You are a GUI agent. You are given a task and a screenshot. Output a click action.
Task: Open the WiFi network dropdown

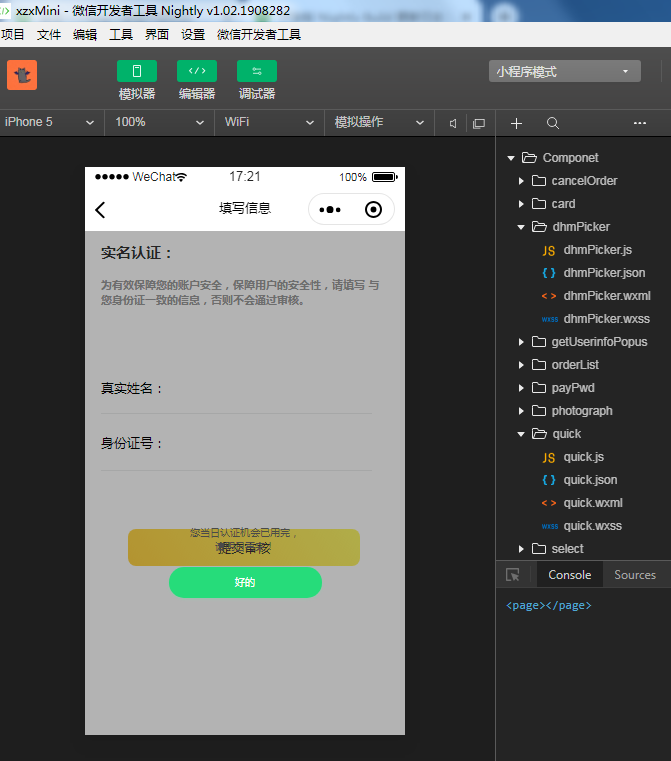pos(269,122)
